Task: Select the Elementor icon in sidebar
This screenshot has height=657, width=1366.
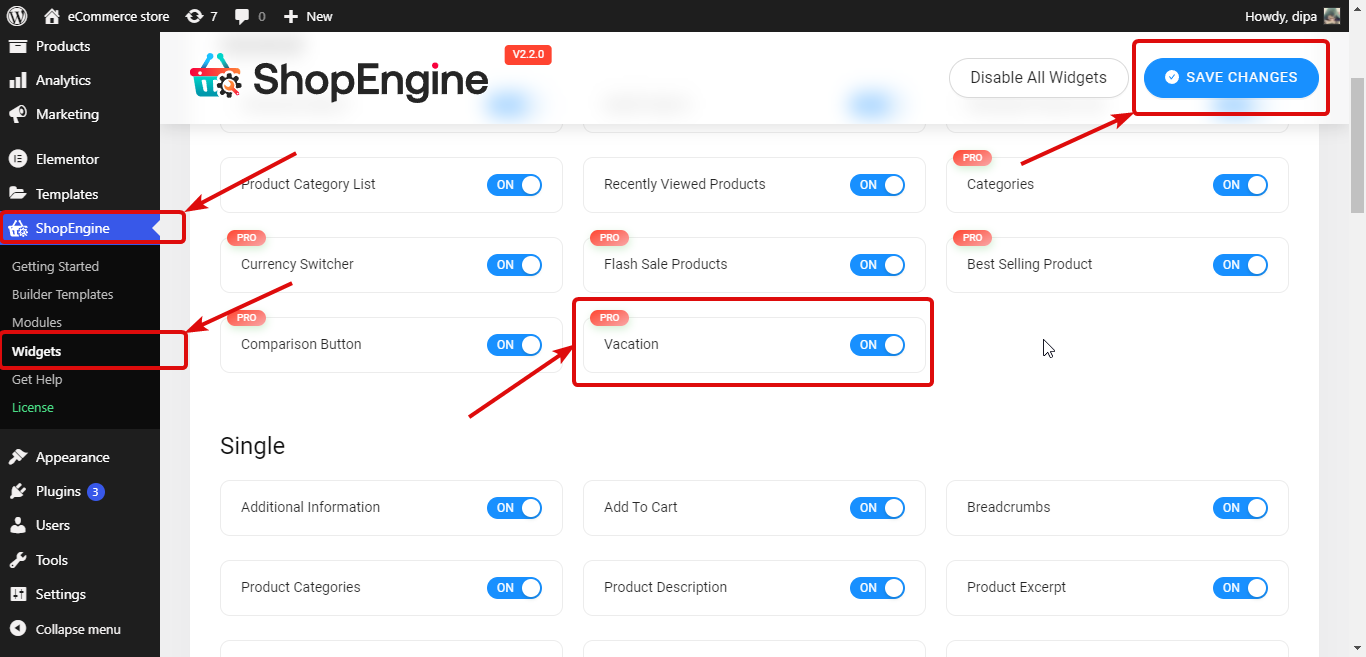Action: pyautogui.click(x=20, y=158)
